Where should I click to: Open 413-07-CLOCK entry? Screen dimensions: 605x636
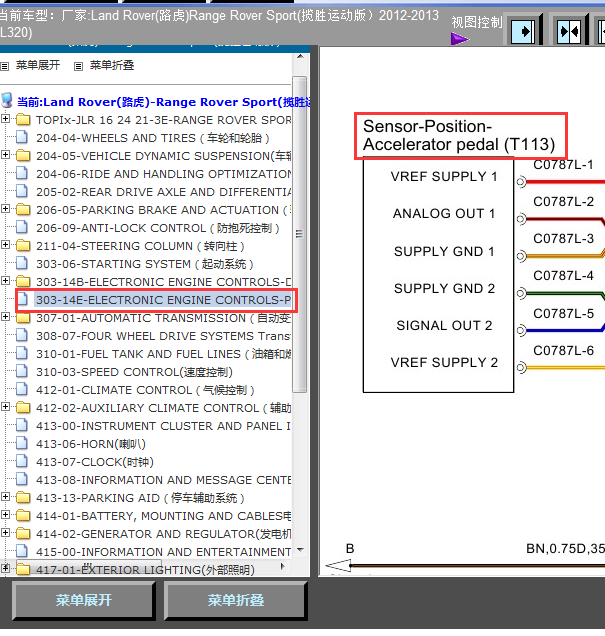(x=95, y=462)
